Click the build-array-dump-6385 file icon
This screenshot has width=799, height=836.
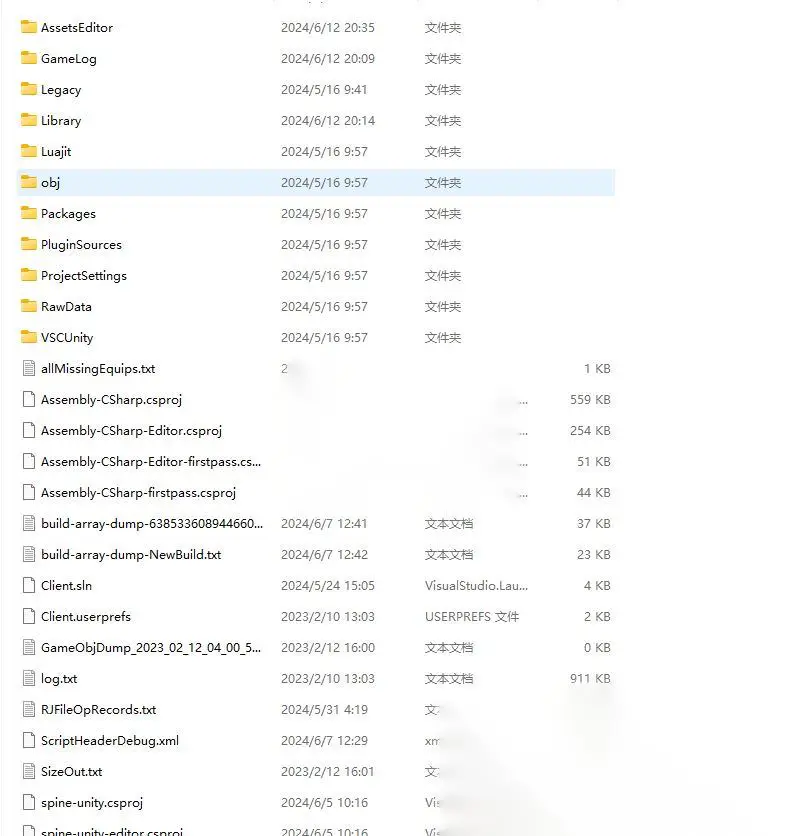[x=29, y=523]
